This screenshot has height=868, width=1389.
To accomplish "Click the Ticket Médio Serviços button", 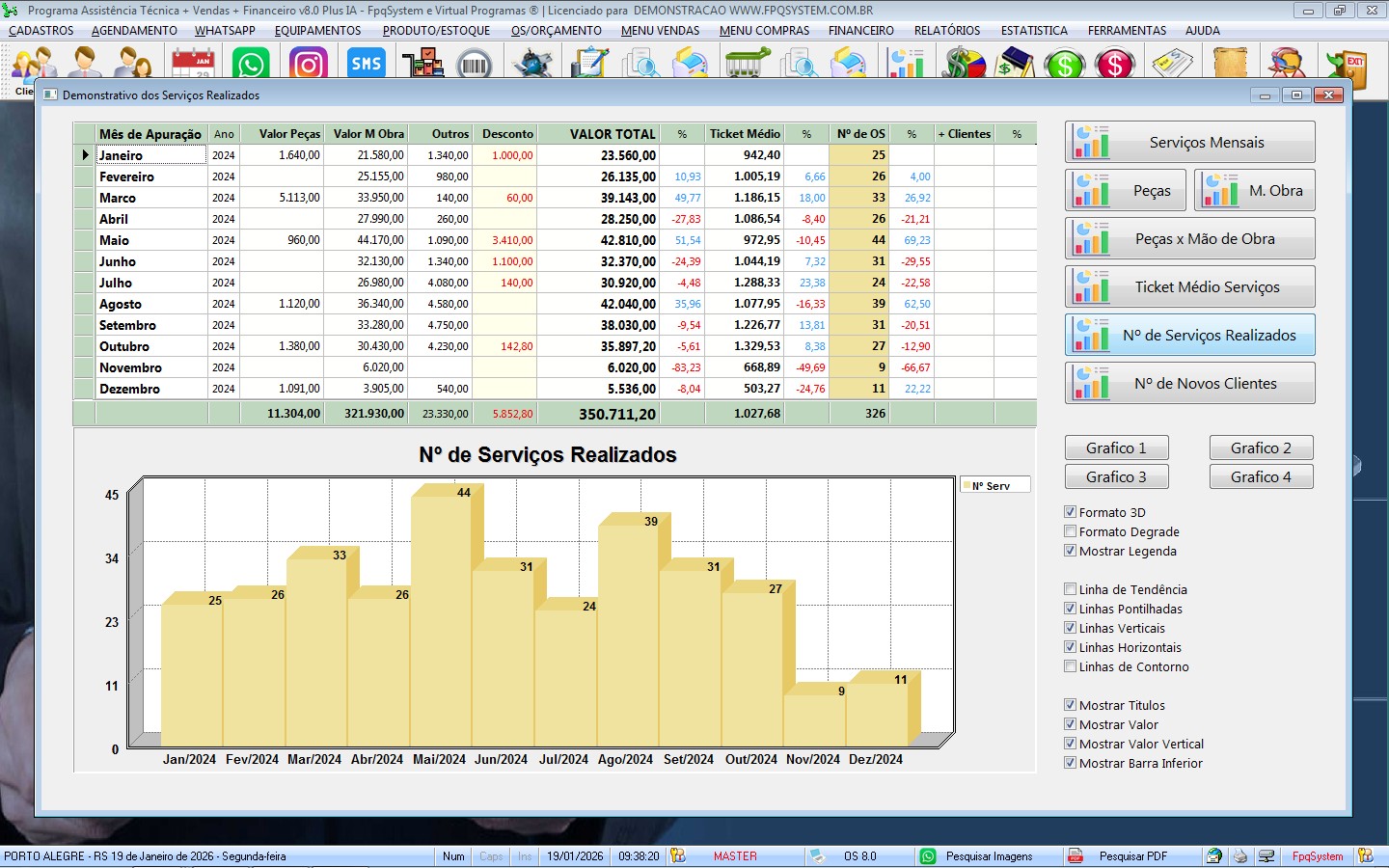I will [1190, 286].
